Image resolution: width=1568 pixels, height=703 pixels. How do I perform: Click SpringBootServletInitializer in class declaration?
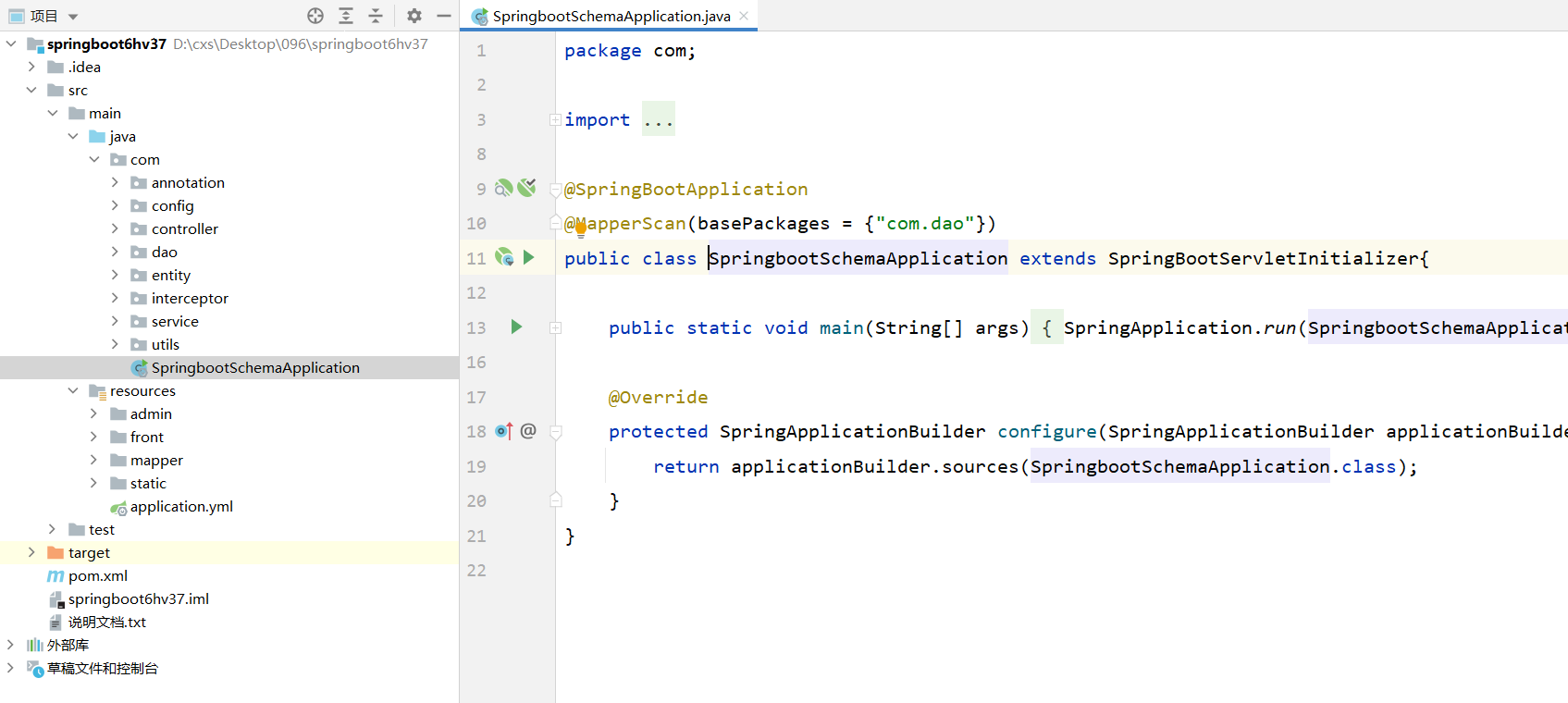pyautogui.click(x=1263, y=258)
